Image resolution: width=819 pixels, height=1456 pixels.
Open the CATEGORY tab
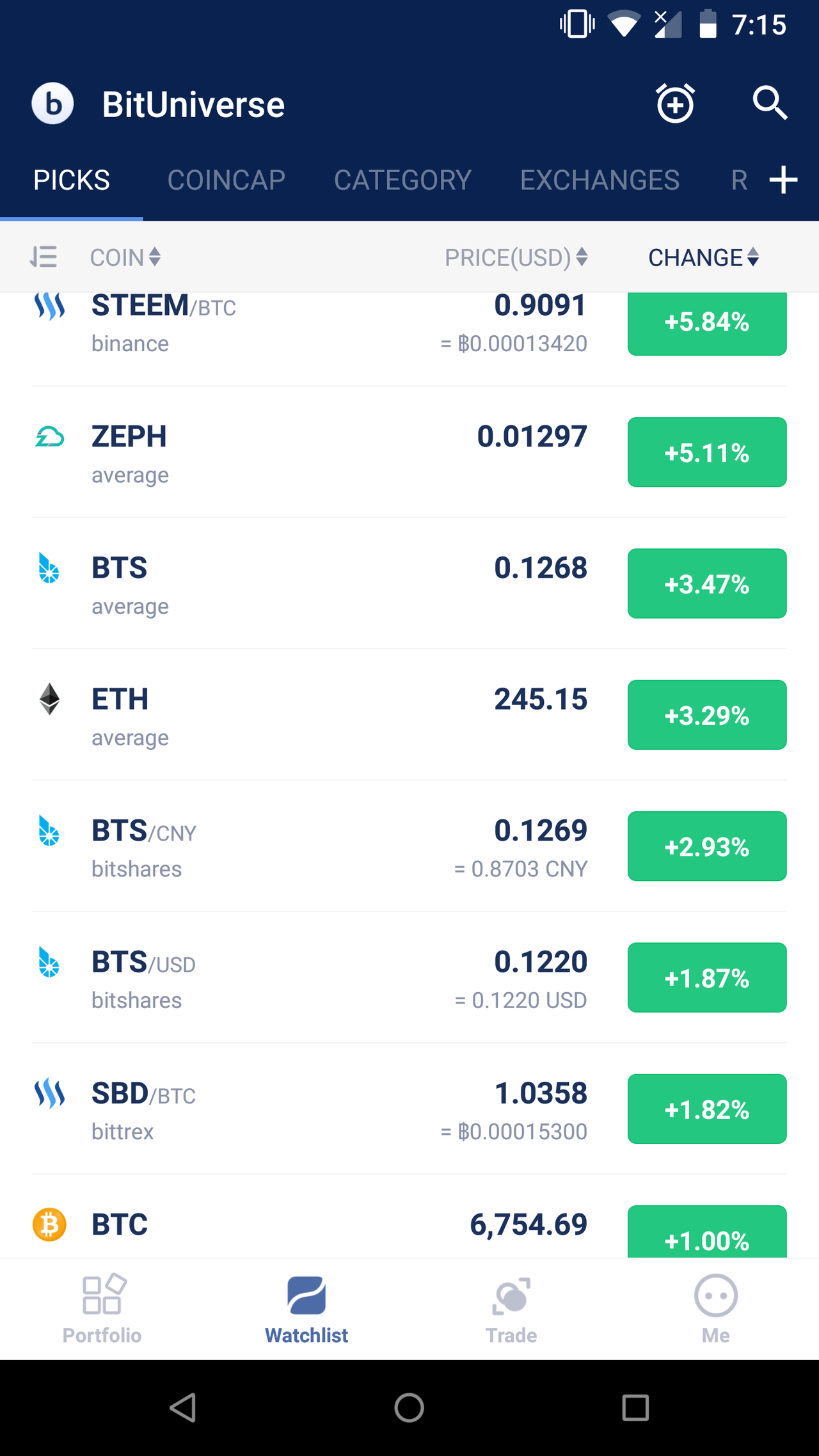point(402,180)
